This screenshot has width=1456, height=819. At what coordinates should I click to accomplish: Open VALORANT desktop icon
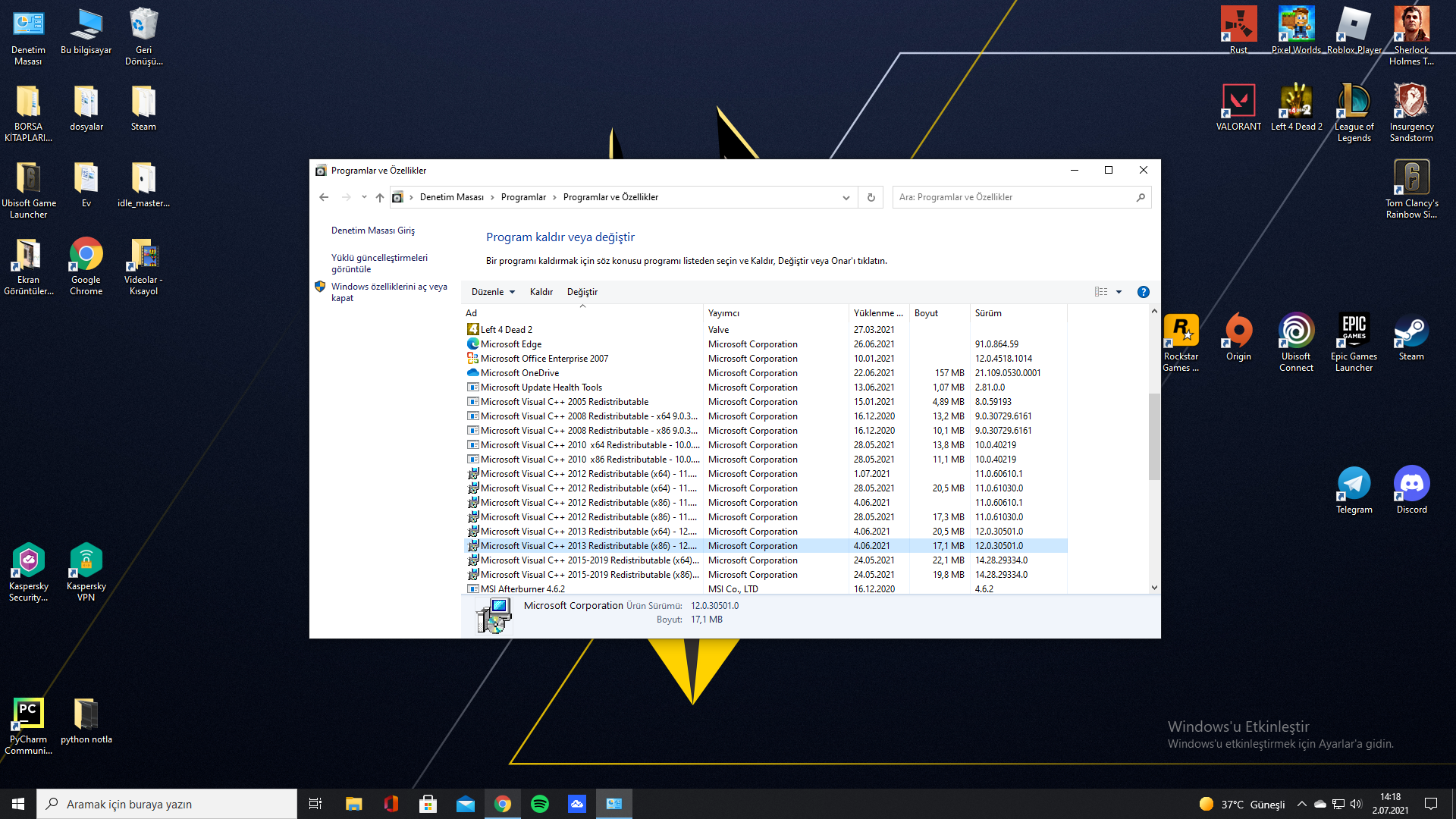(x=1238, y=107)
